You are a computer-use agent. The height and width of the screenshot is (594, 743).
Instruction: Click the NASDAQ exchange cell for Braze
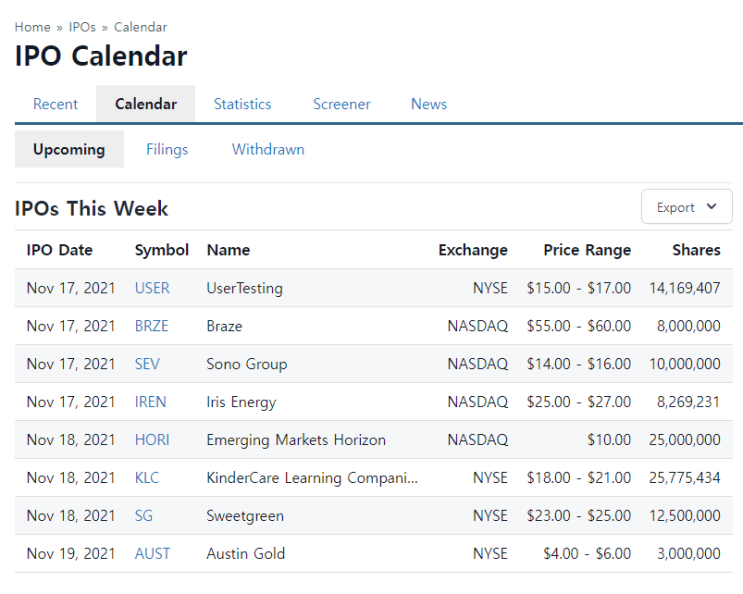[x=478, y=326]
